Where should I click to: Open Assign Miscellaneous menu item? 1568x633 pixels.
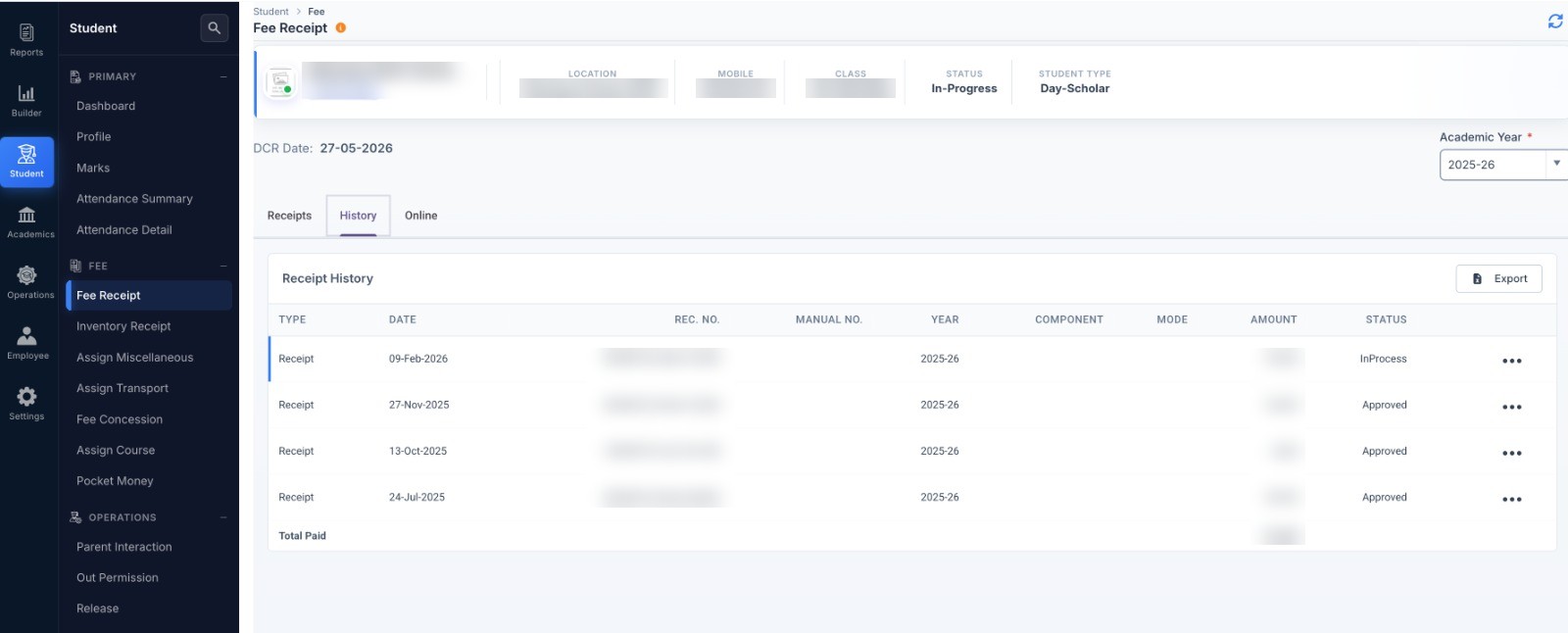pyautogui.click(x=135, y=358)
